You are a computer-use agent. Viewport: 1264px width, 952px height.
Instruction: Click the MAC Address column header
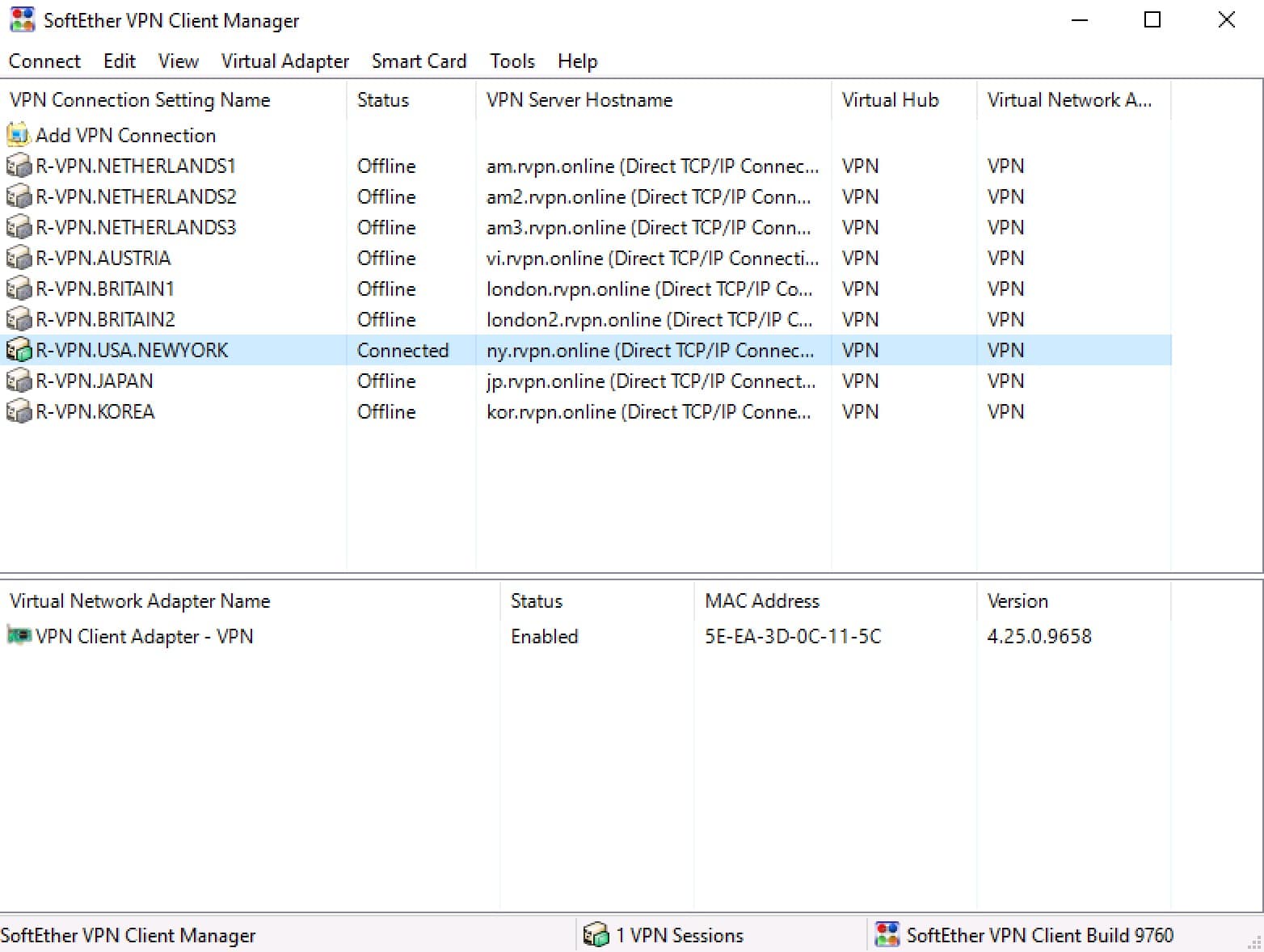(x=836, y=601)
